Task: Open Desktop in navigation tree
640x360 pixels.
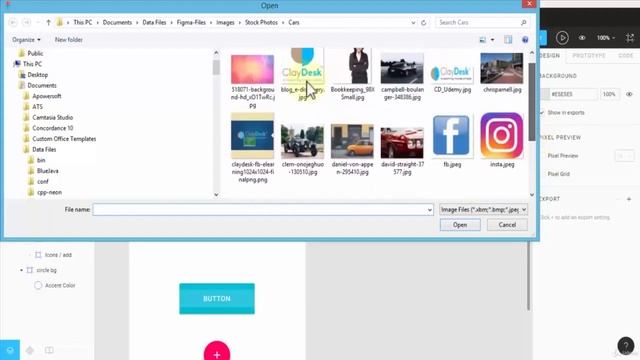Action: tap(38, 75)
